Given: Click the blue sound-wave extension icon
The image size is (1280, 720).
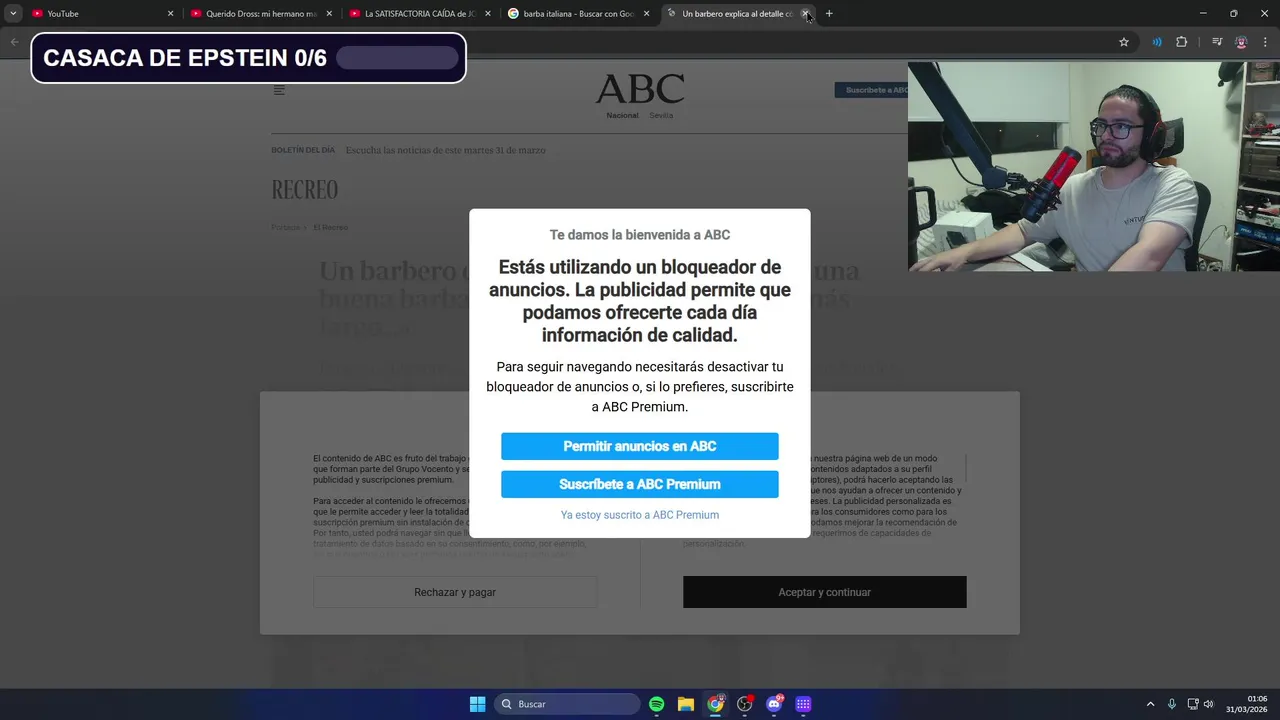Looking at the screenshot, I should (1157, 42).
